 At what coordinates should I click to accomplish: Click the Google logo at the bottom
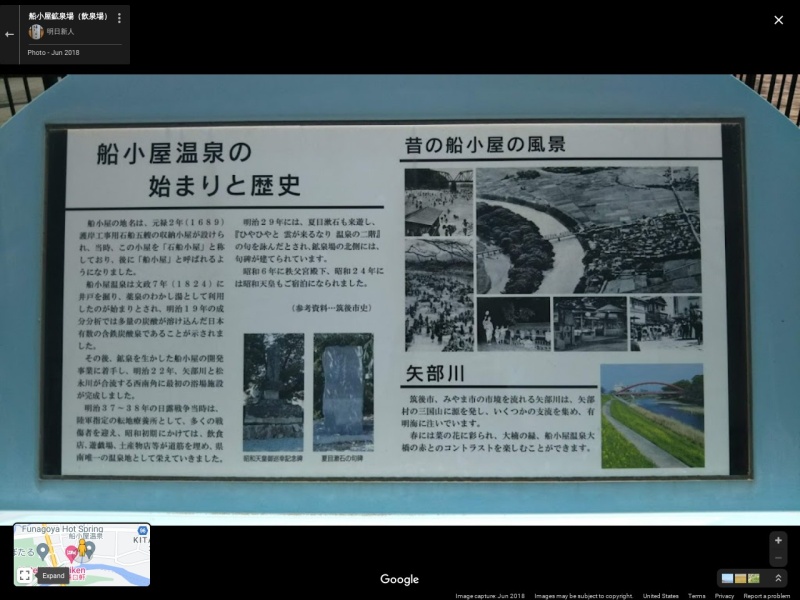pos(399,579)
